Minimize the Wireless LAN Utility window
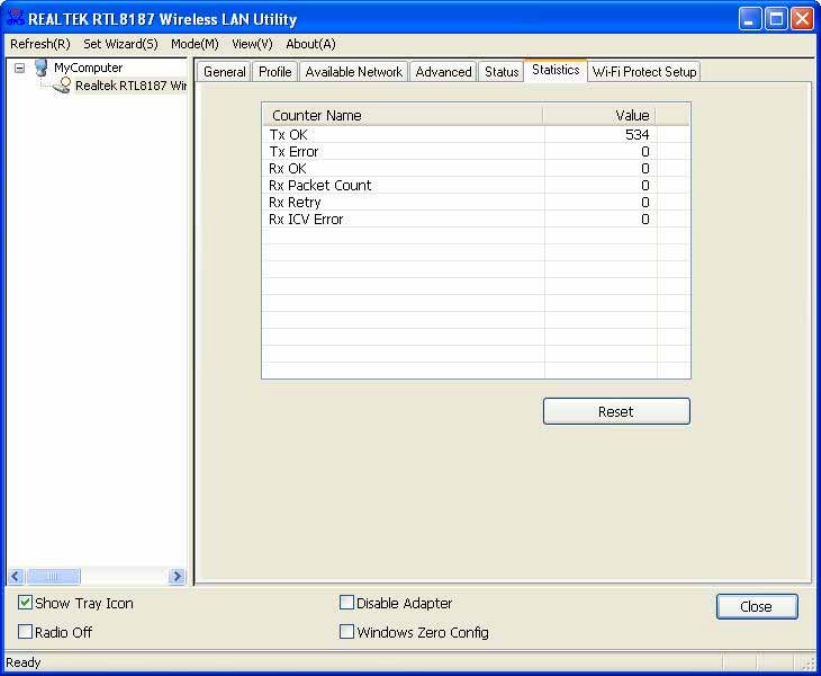This screenshot has width=821, height=676. tap(750, 19)
